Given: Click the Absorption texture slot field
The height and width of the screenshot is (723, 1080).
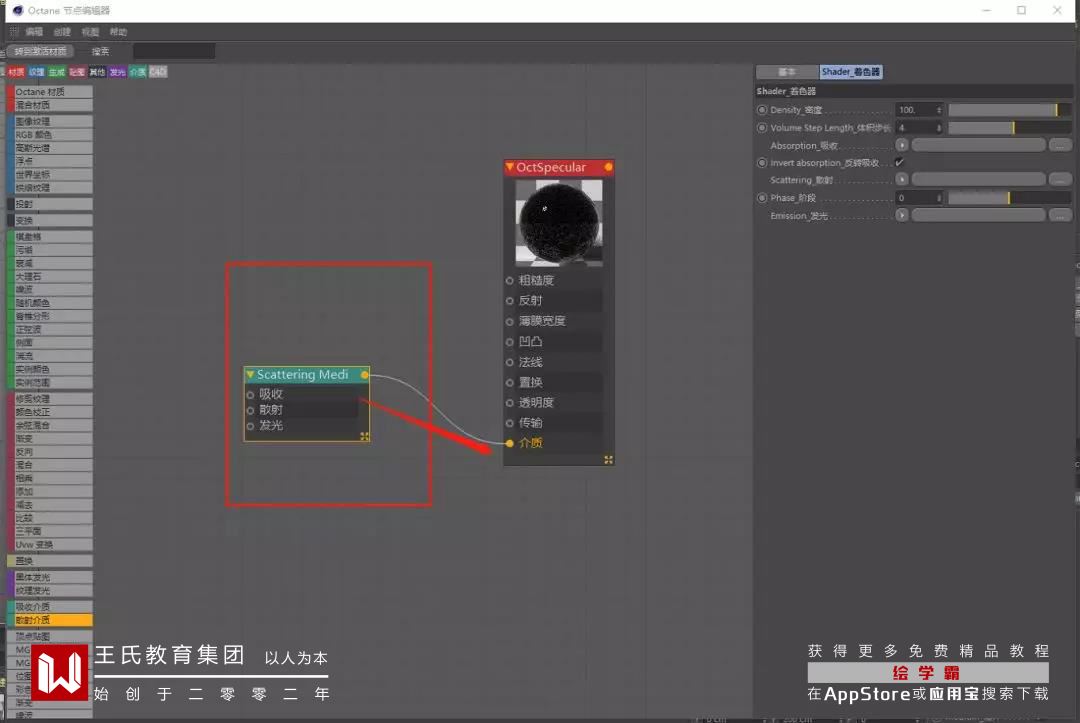Looking at the screenshot, I should click(978, 145).
